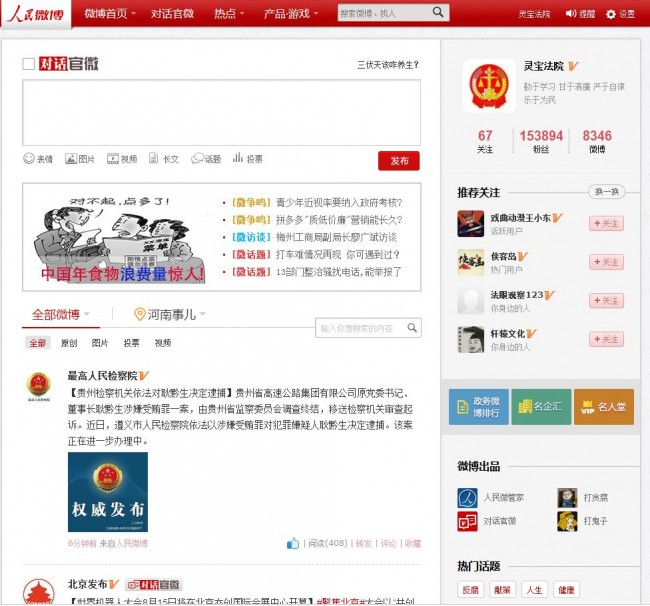This screenshot has height=606, width=650.
Task: Click the 灵宝法院 court emblem avatar
Action: pyautogui.click(x=489, y=86)
